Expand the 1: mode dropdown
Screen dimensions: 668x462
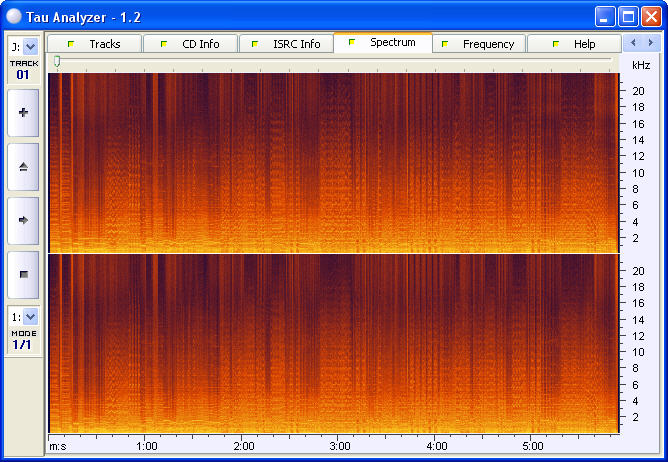point(30,316)
